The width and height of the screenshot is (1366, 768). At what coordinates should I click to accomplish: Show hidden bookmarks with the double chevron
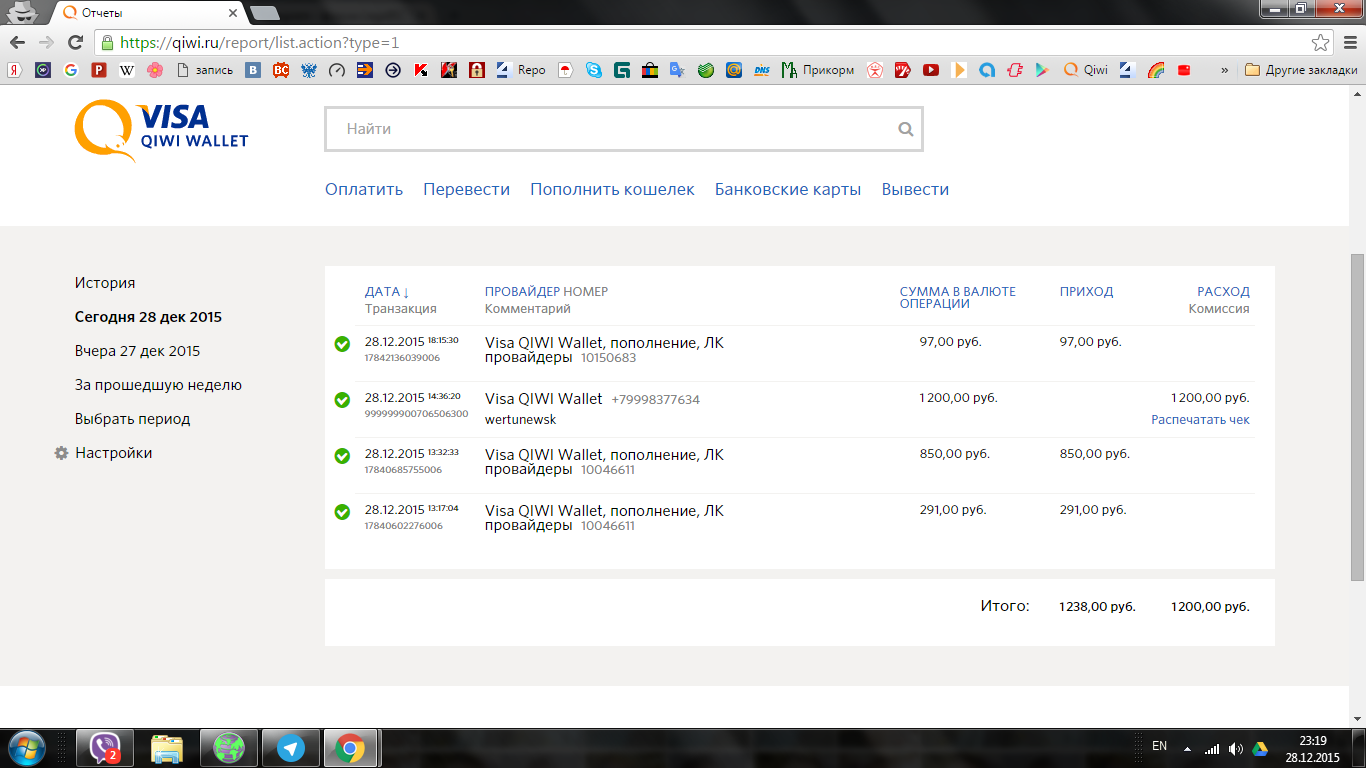(1224, 70)
